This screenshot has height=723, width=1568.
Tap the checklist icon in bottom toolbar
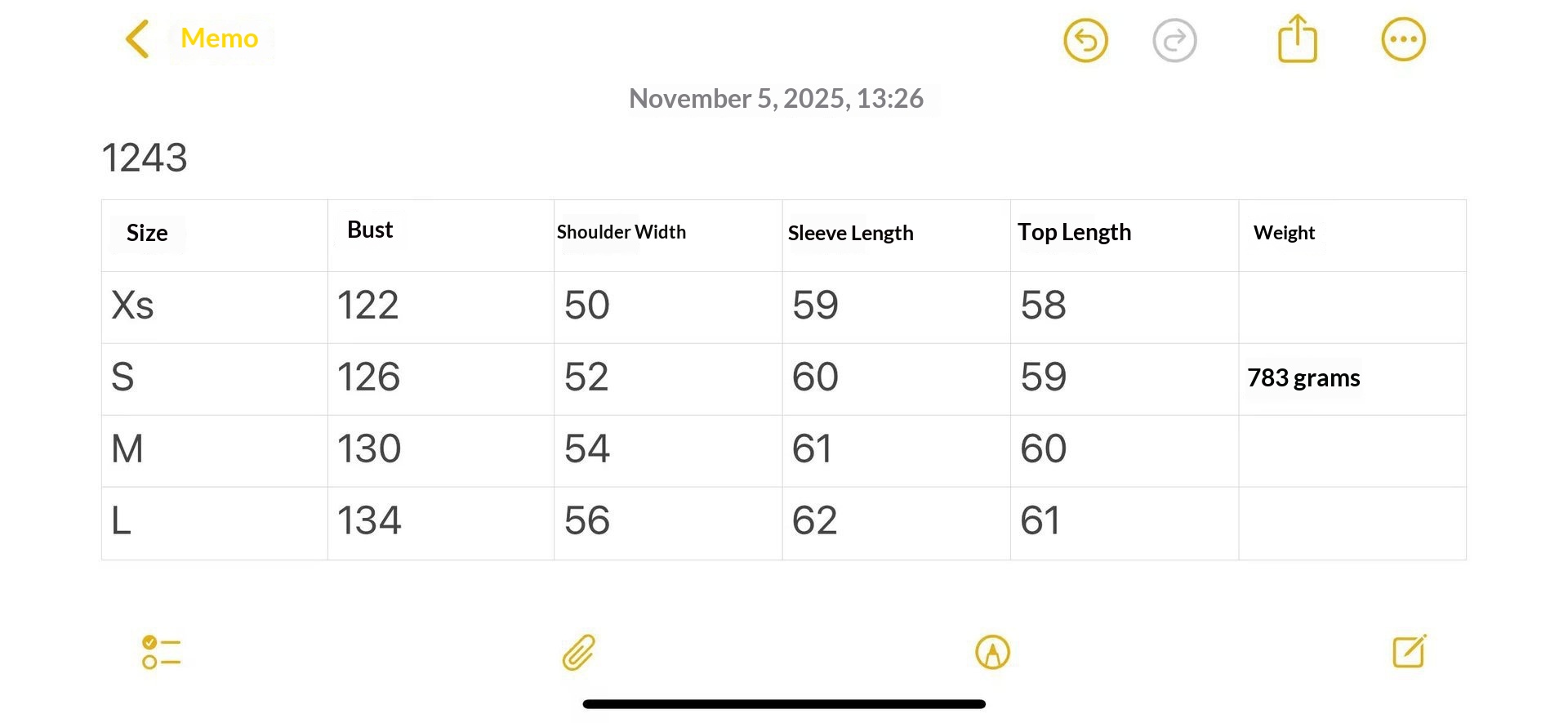(x=161, y=652)
